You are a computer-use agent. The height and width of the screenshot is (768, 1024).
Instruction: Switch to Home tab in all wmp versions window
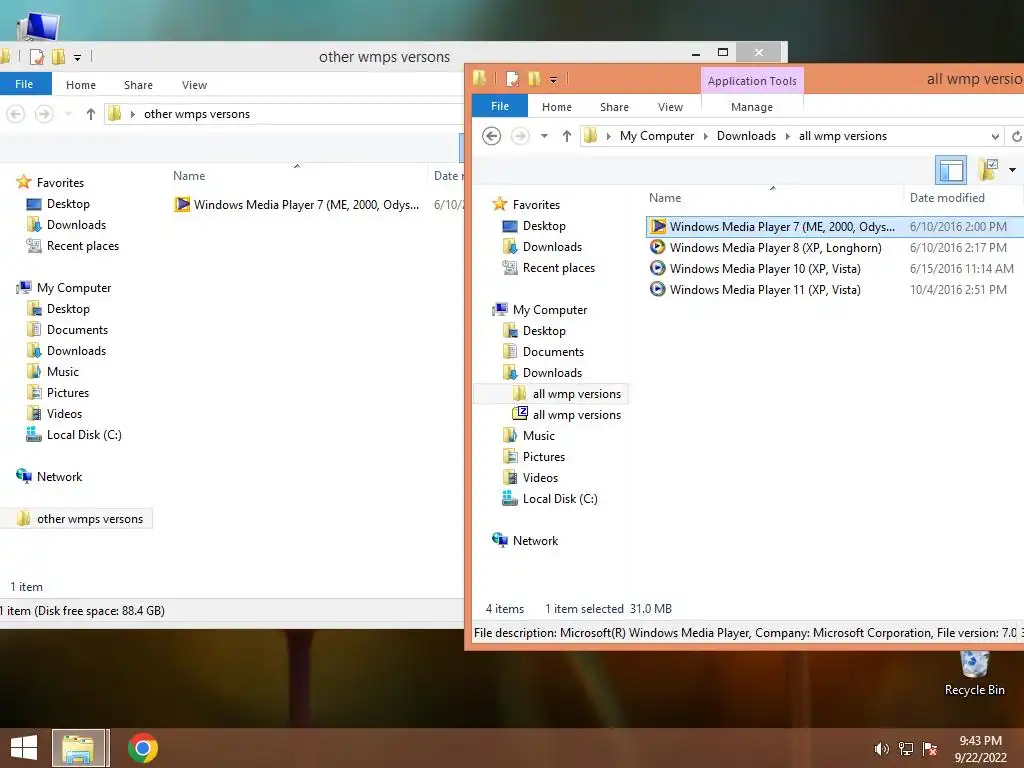pyautogui.click(x=557, y=107)
